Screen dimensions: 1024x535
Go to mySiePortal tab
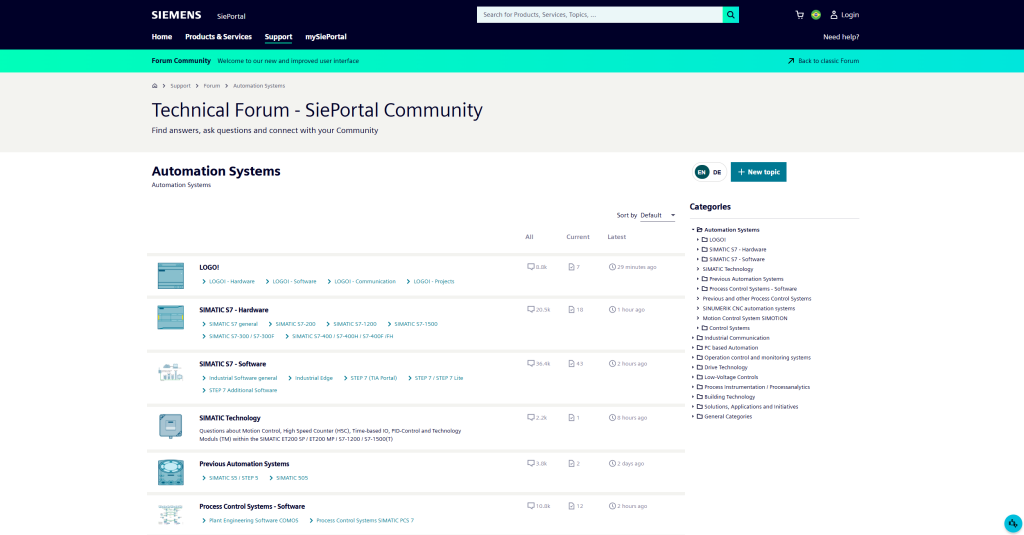325,37
